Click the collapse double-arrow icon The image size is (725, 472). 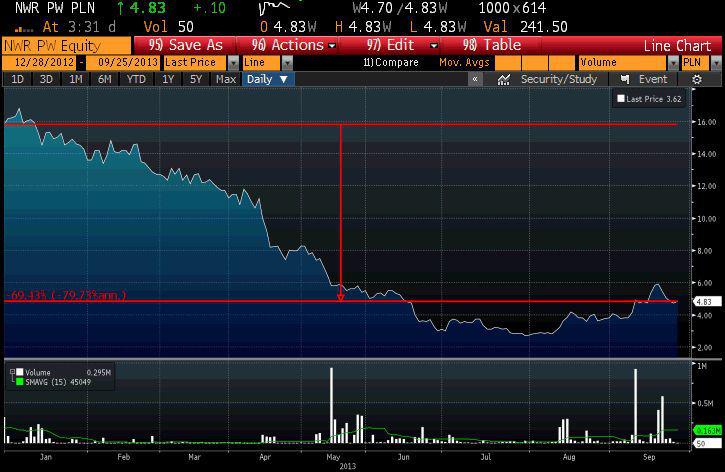(x=476, y=79)
